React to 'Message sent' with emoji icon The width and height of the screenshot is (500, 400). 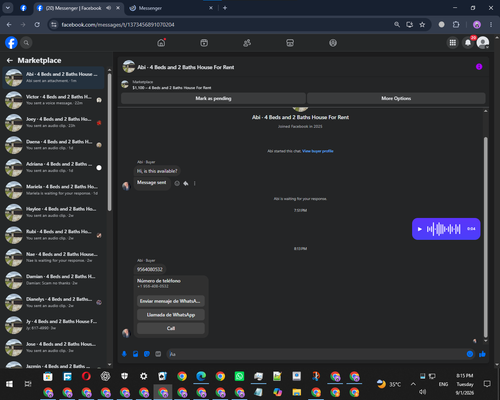pos(177,183)
